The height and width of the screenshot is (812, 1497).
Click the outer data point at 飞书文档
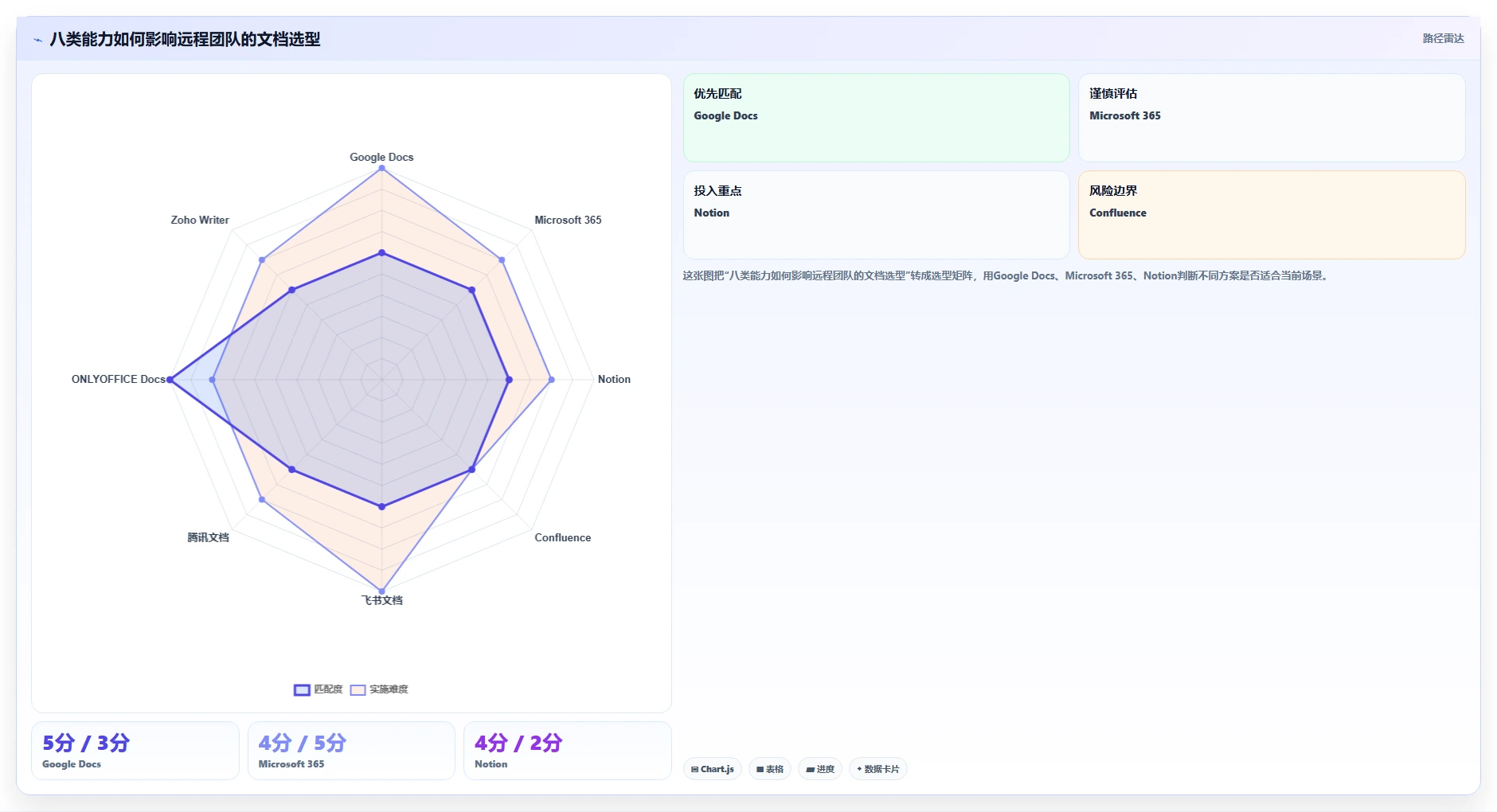coord(381,591)
